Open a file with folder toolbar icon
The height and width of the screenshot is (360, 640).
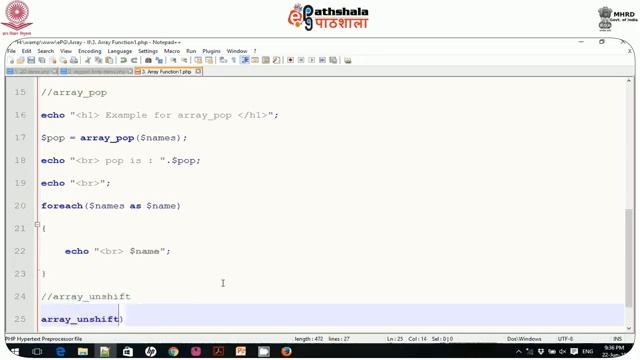pyautogui.click(x=20, y=60)
